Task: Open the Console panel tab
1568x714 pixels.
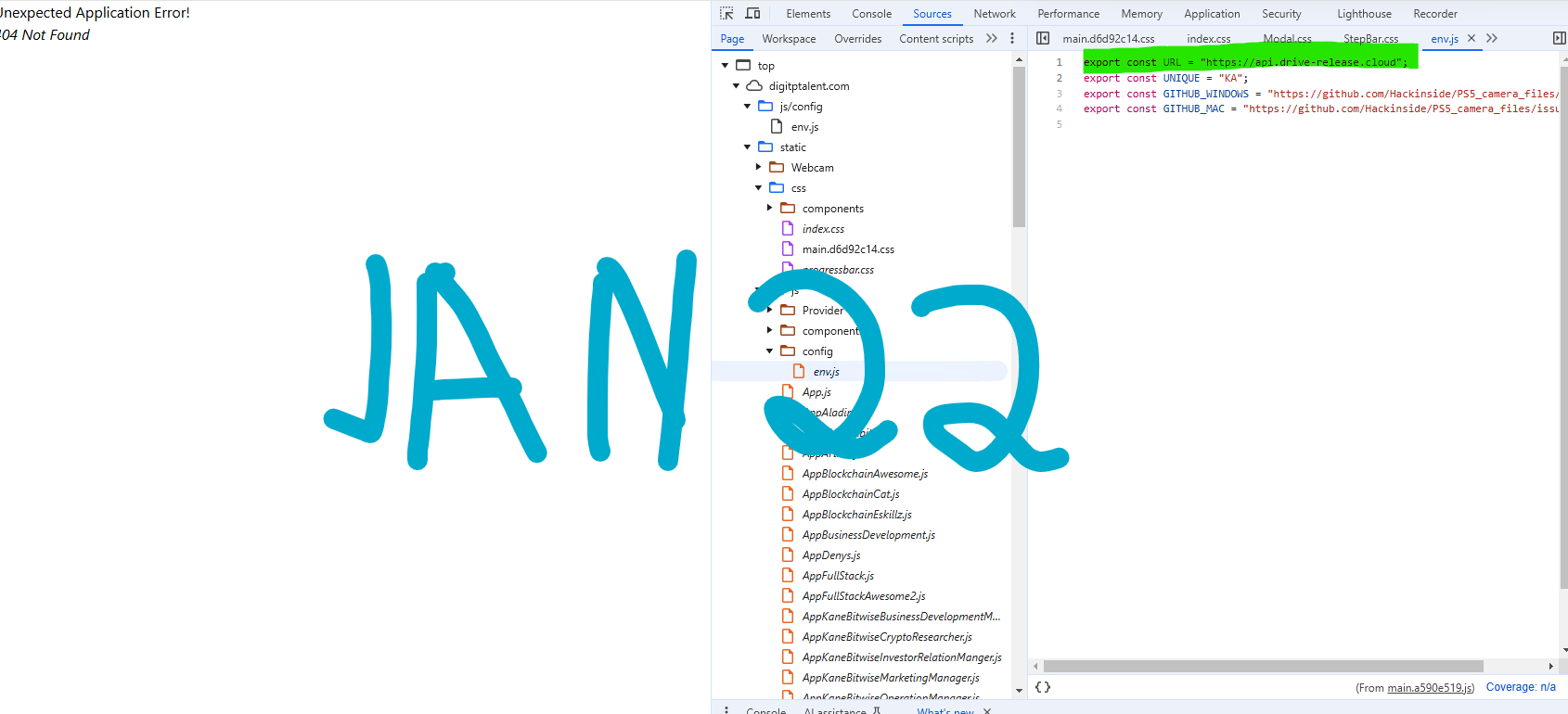Action: (871, 14)
